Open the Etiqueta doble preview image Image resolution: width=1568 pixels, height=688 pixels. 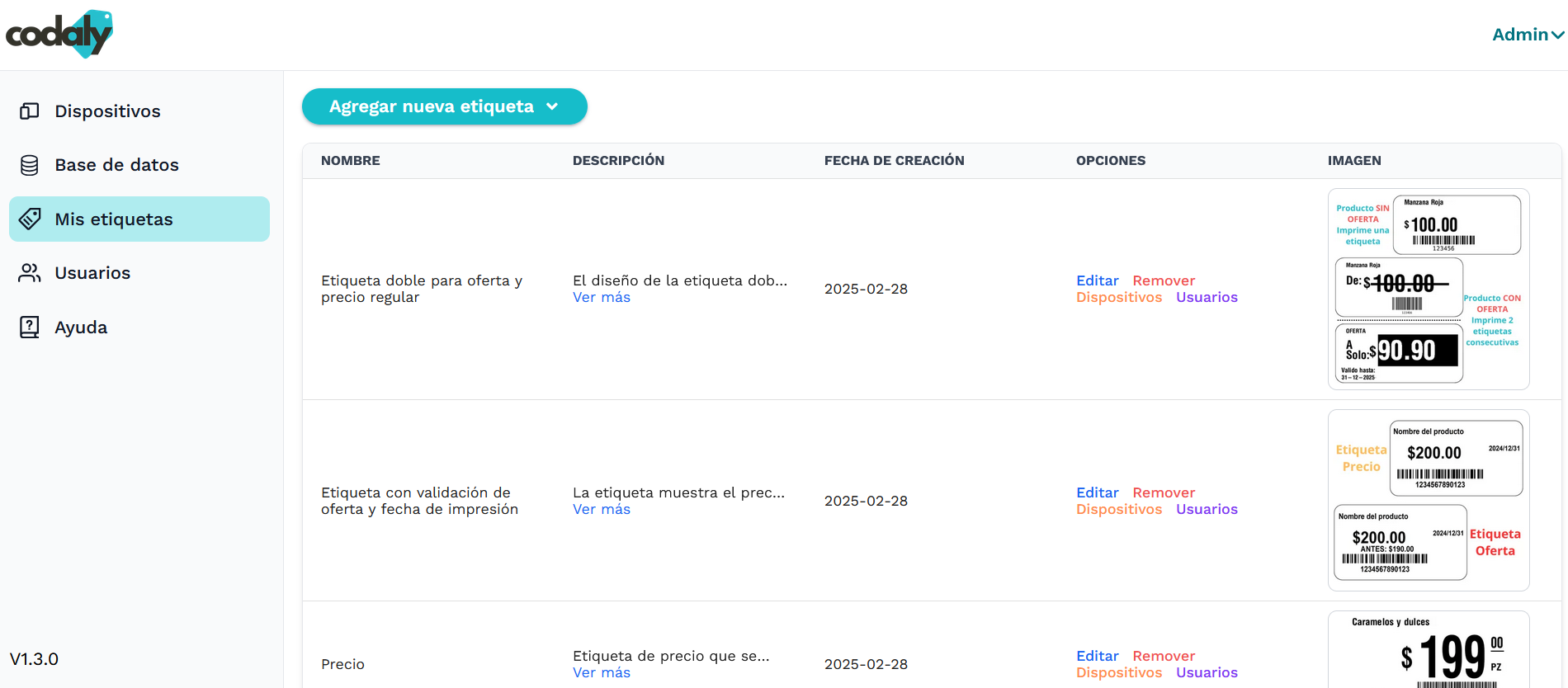[1428, 289]
